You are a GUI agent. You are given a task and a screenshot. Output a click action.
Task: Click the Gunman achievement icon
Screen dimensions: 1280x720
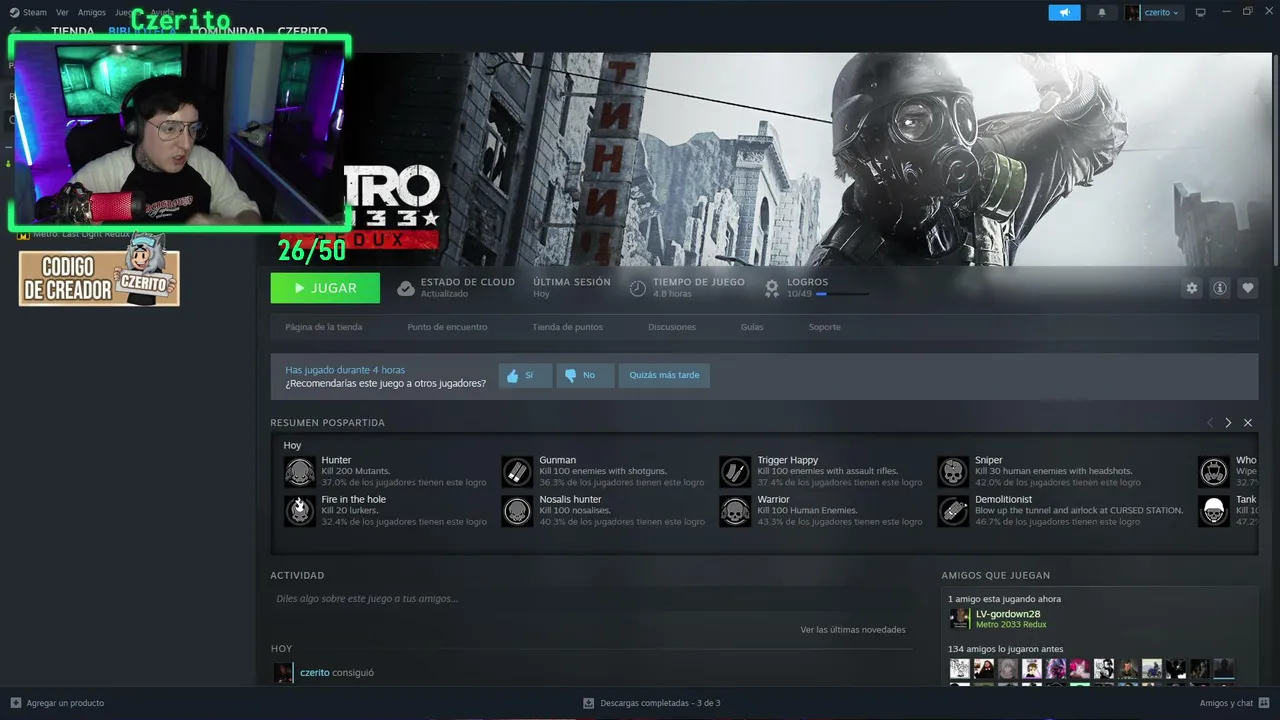pyautogui.click(x=517, y=471)
